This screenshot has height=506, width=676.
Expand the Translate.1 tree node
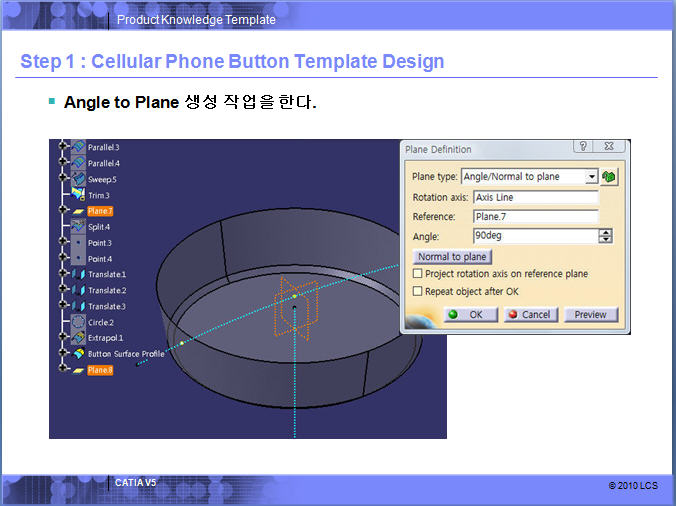tap(63, 274)
